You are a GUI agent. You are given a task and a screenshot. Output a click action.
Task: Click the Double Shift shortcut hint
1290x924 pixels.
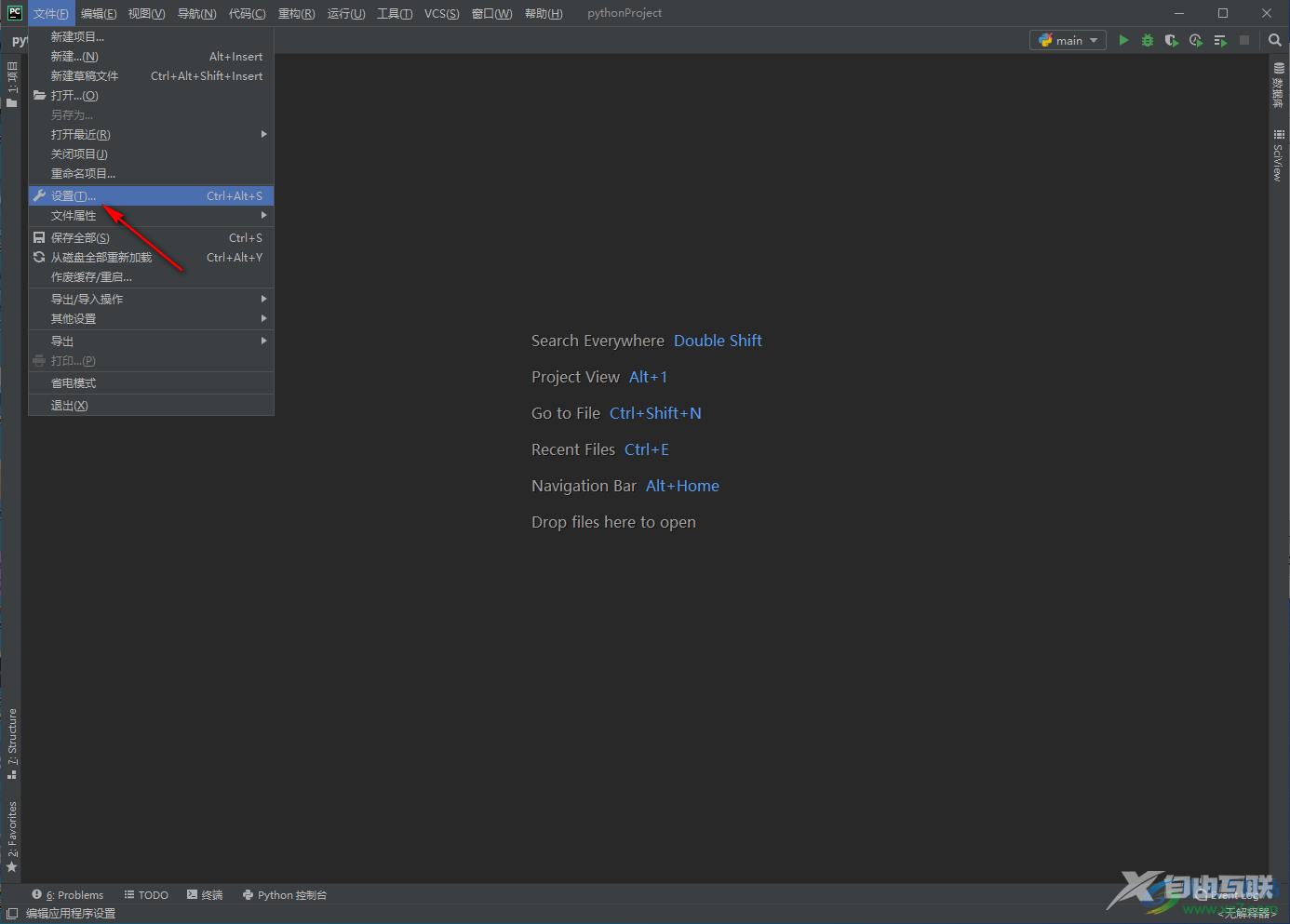coord(718,341)
